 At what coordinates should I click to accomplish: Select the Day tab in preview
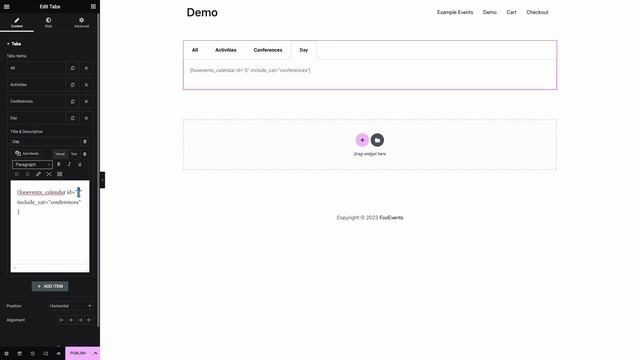(304, 50)
